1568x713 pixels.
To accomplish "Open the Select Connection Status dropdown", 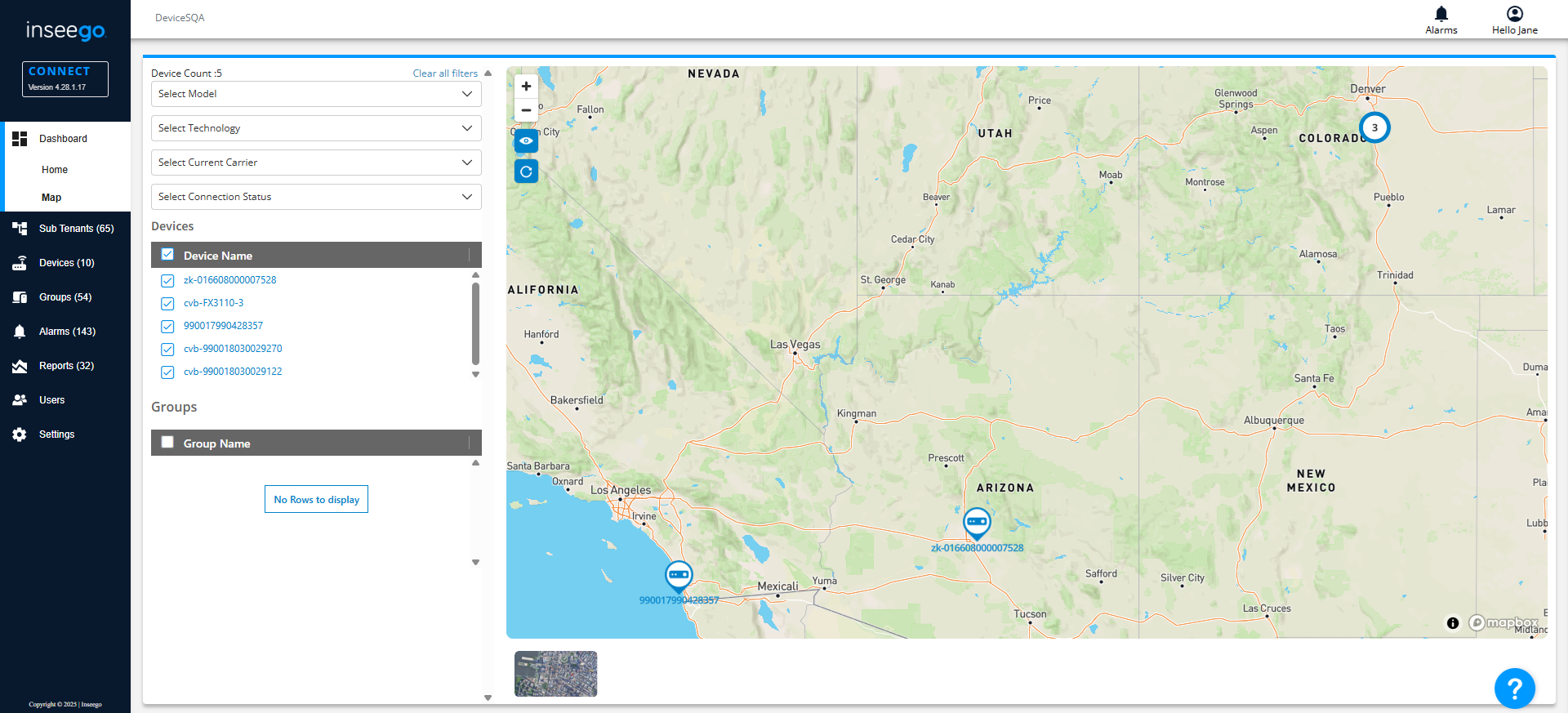I will click(316, 197).
